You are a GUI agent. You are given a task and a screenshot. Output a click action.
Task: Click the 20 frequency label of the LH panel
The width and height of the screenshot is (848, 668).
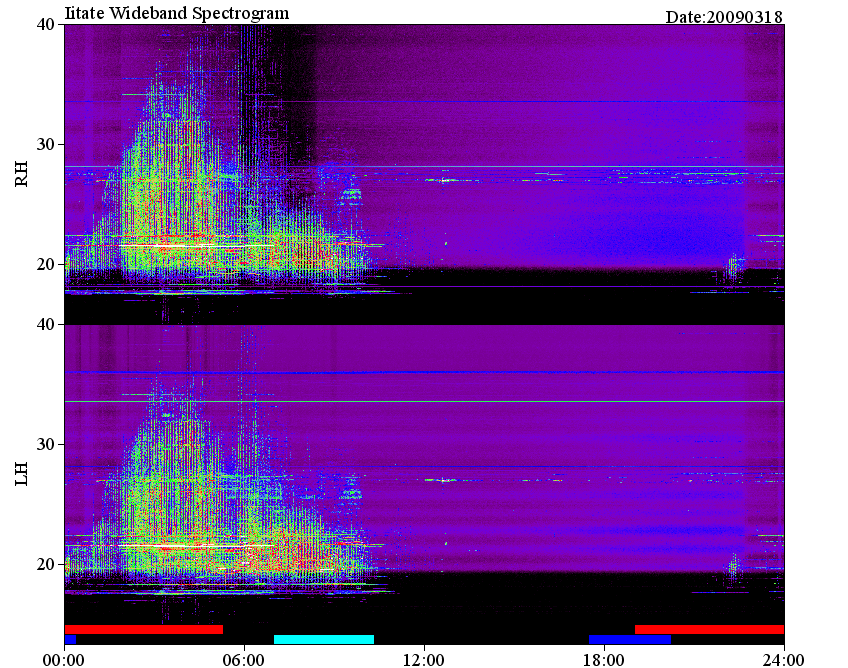point(46,564)
